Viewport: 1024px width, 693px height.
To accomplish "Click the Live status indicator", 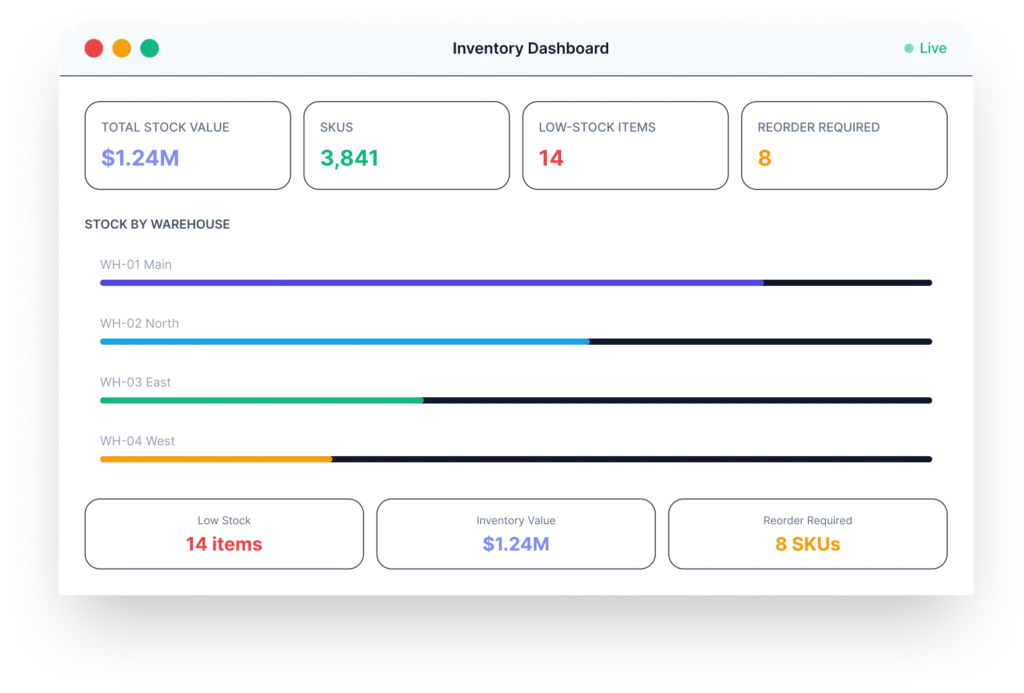I will click(925, 48).
